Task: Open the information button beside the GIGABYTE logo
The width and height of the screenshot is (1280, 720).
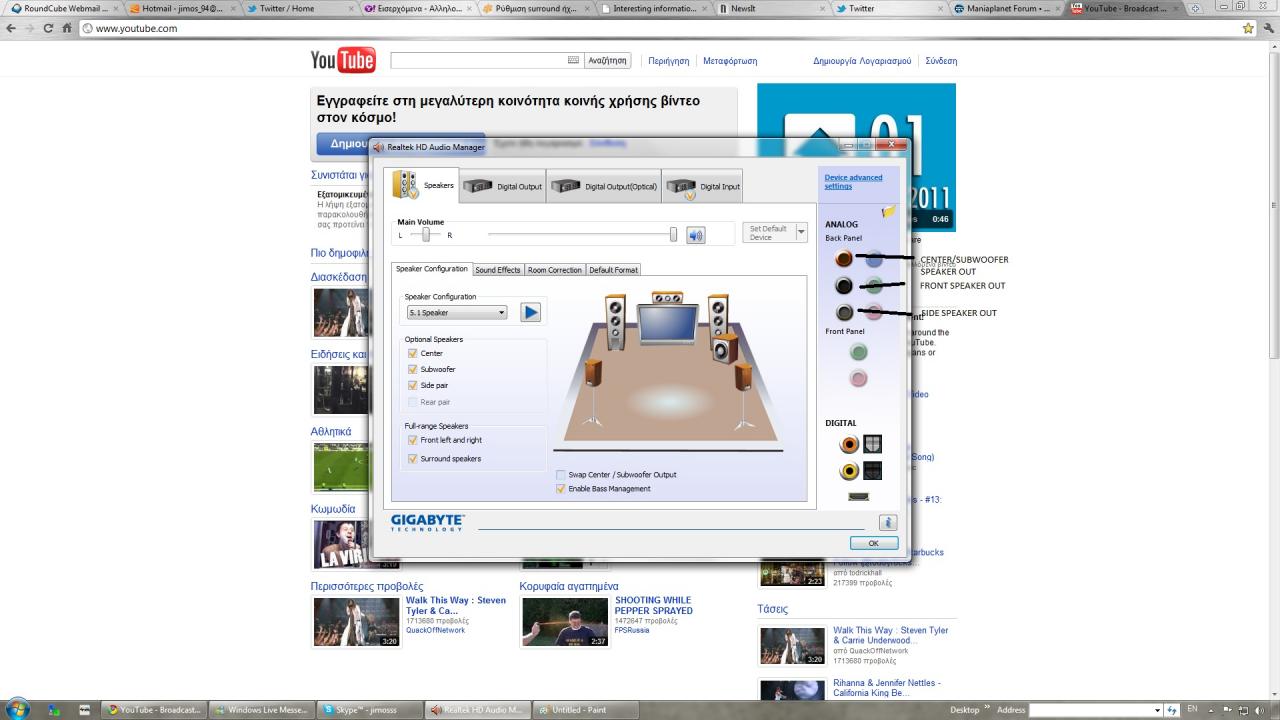Action: [888, 523]
